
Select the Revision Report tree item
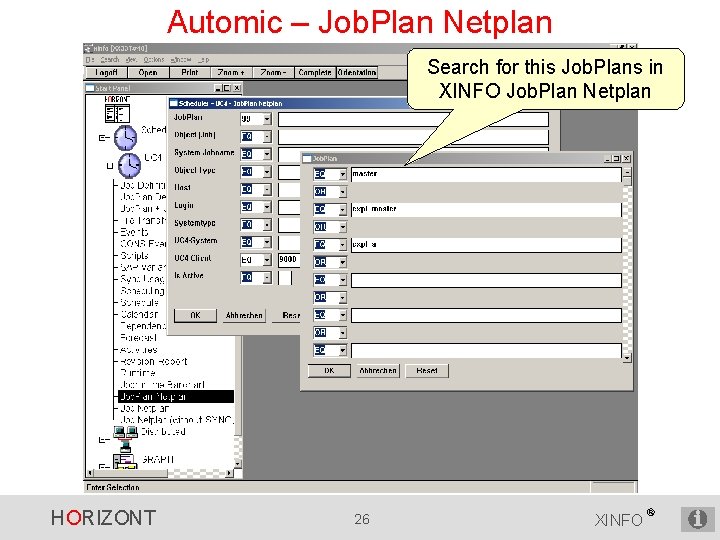coord(153,361)
